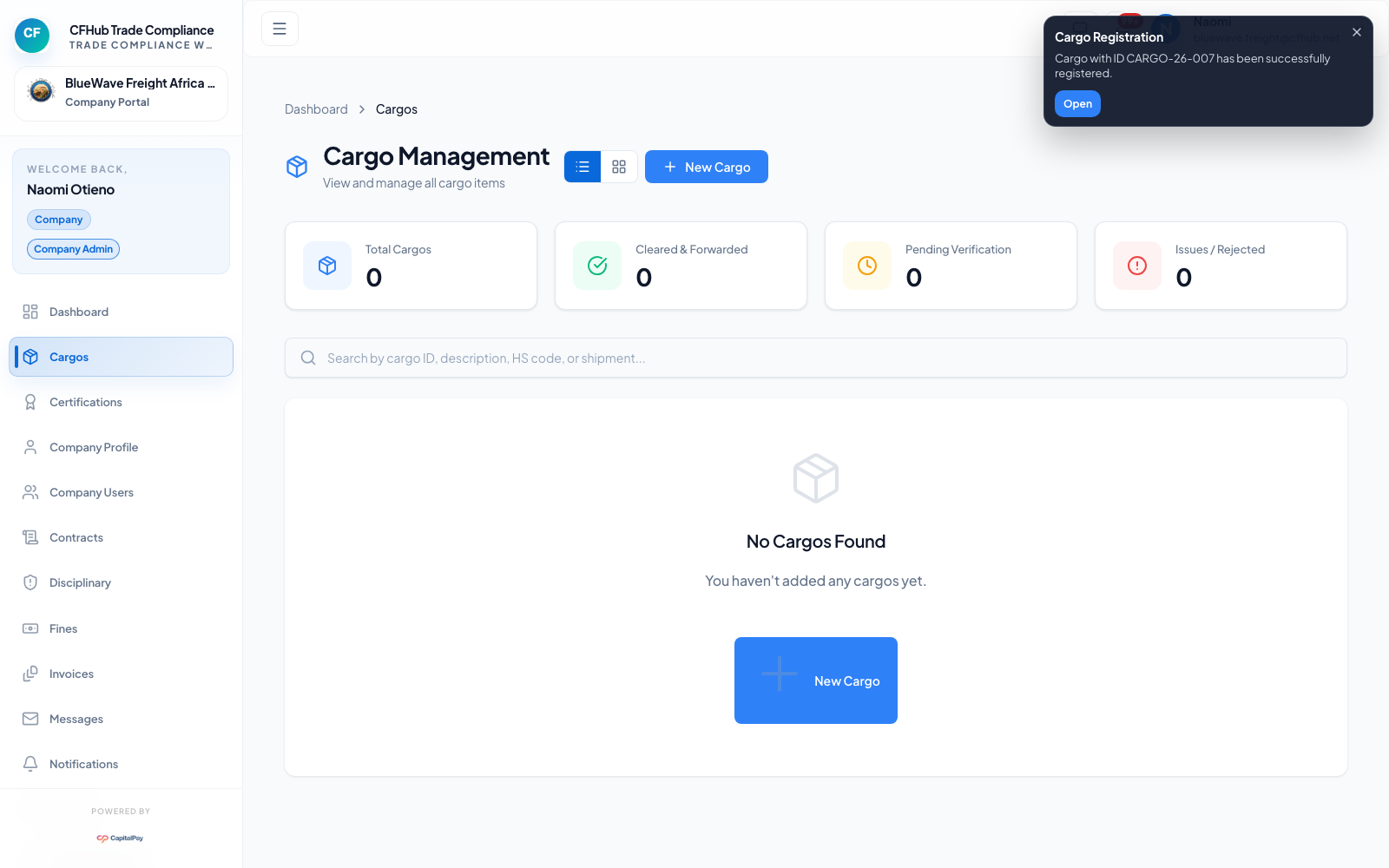Click the Invoices sidebar icon

(30, 674)
